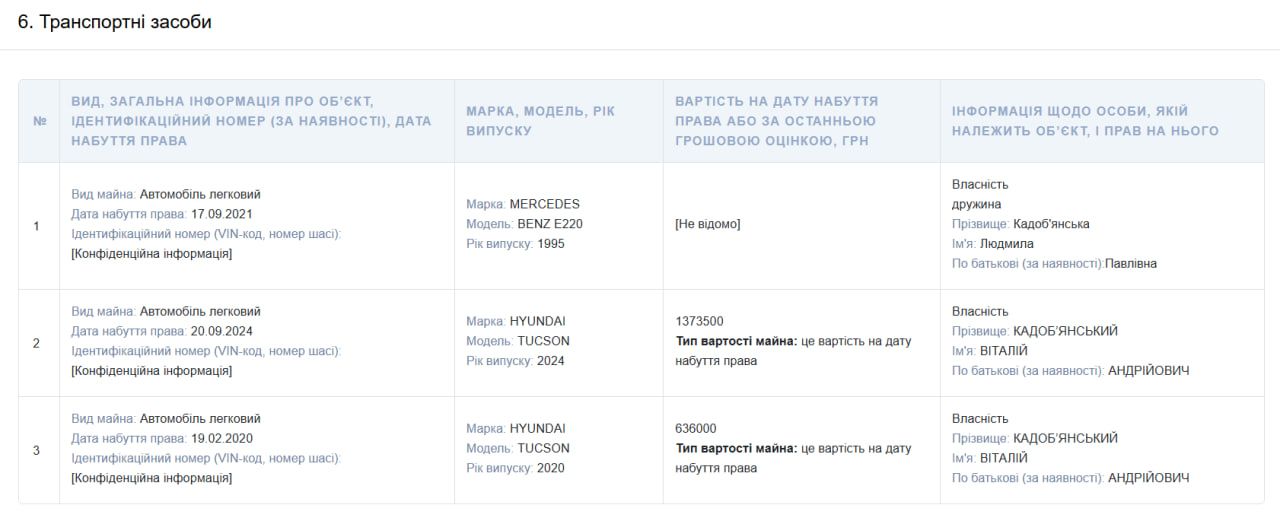Image resolution: width=1280 pixels, height=524 pixels.
Task: Click the production year 2024
Action: point(550,361)
